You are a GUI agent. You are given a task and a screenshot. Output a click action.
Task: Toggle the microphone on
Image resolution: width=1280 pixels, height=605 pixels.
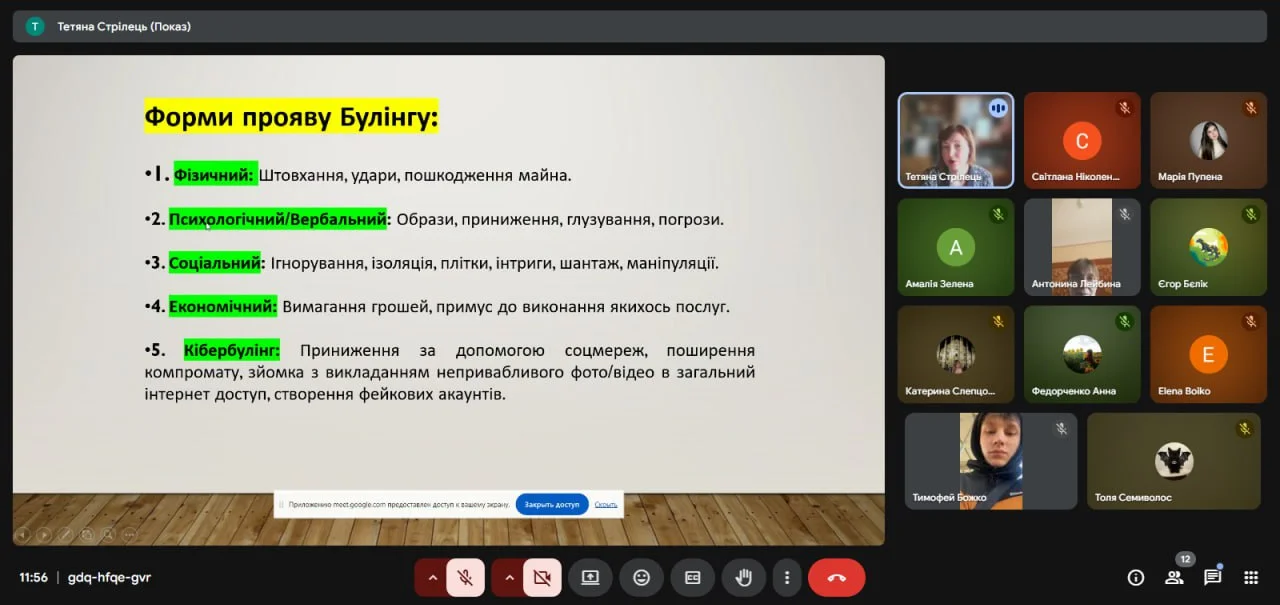(465, 577)
